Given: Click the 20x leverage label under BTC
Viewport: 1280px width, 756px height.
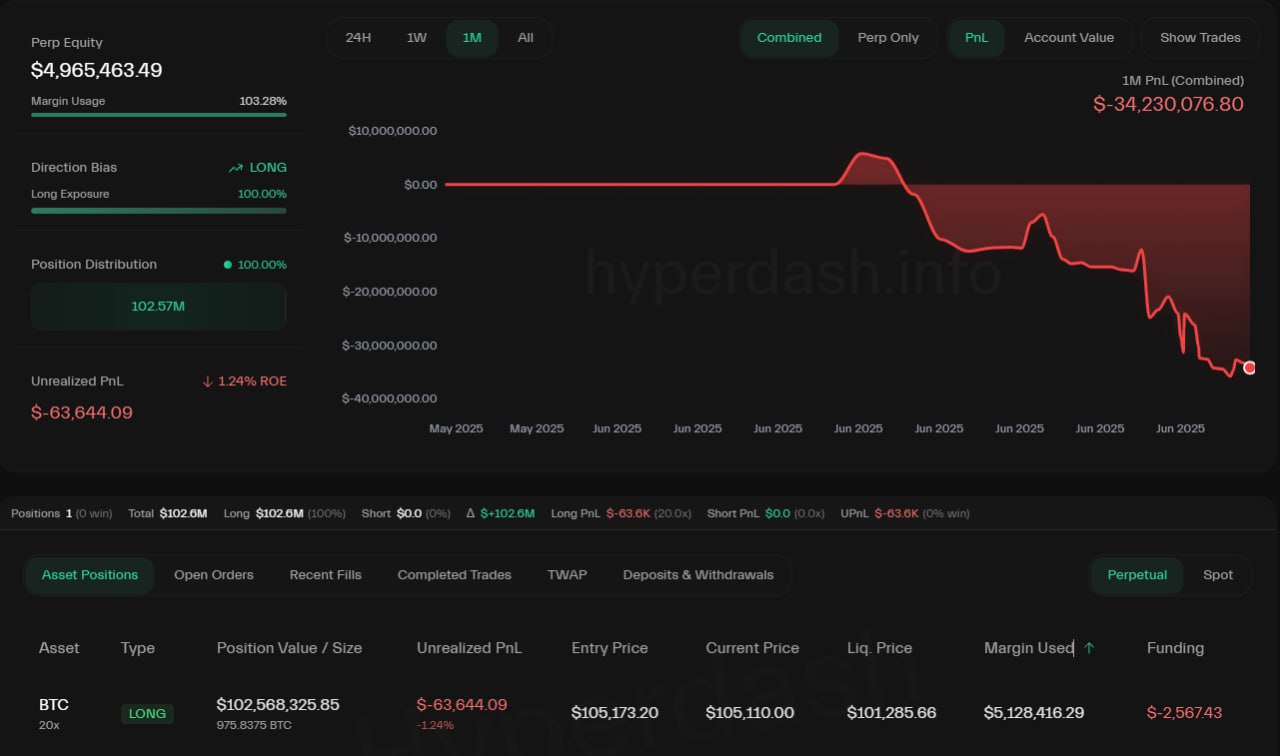Looking at the screenshot, I should (49, 725).
